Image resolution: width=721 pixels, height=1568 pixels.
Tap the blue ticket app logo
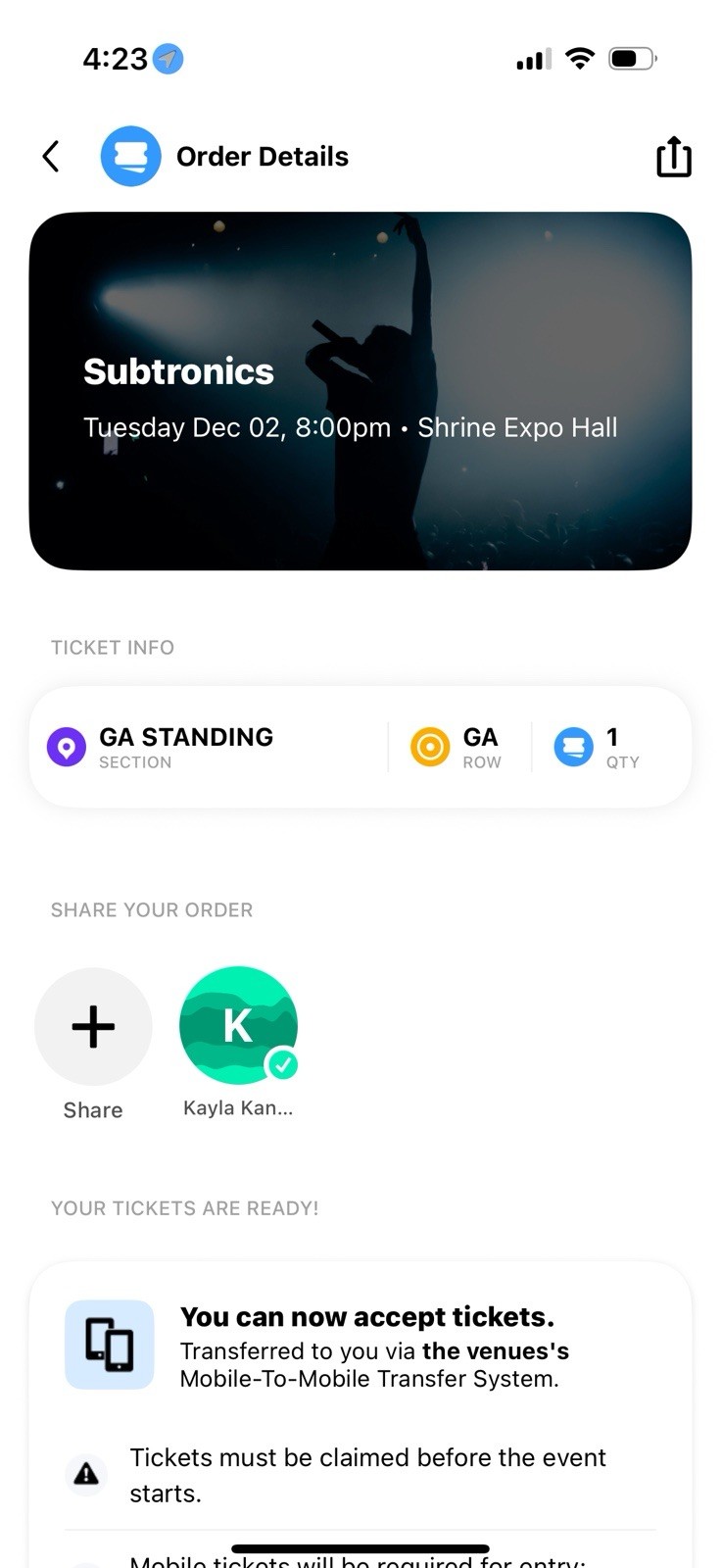click(x=130, y=157)
